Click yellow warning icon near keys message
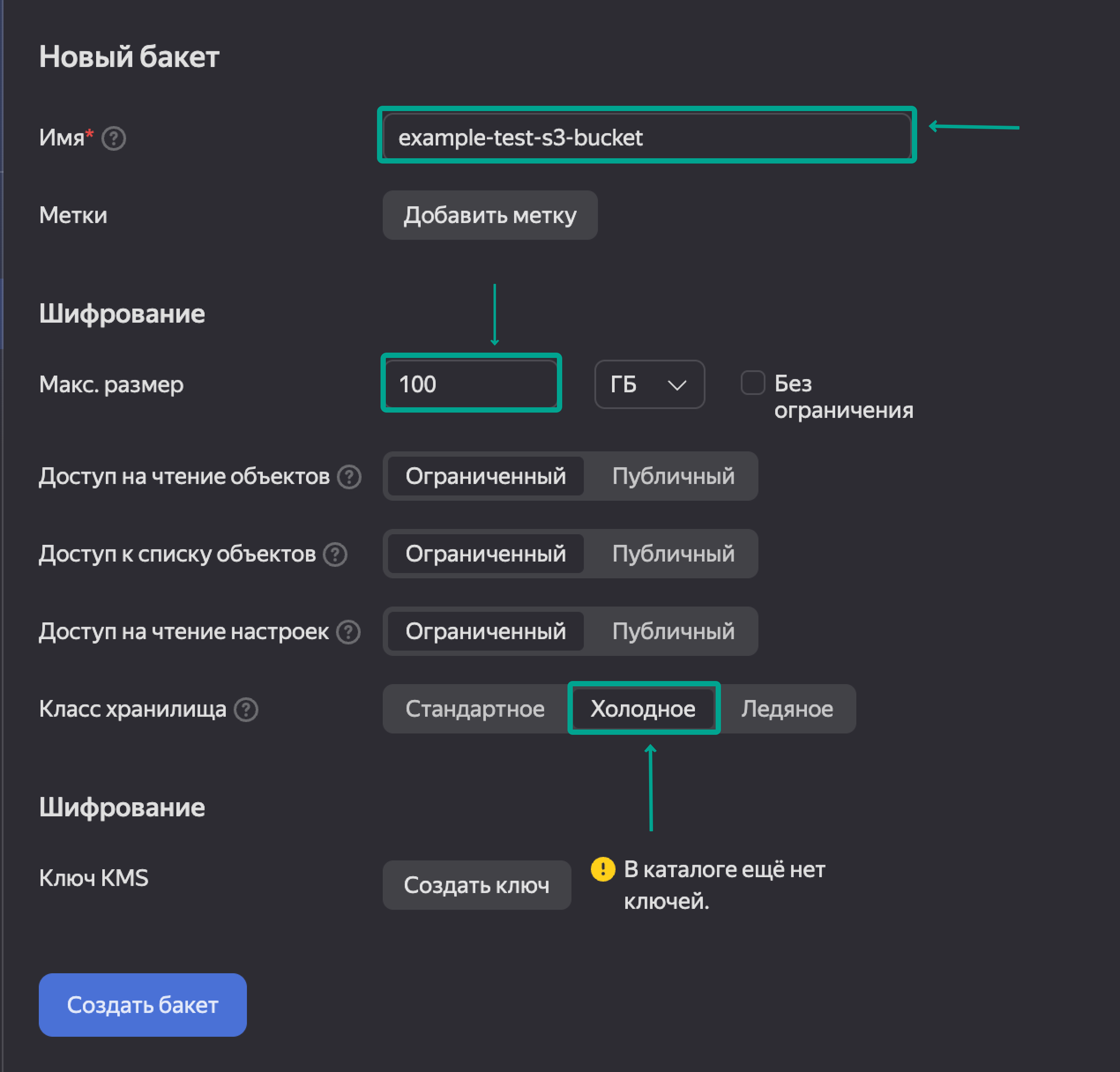Viewport: 1120px width, 1072px height. 603,869
